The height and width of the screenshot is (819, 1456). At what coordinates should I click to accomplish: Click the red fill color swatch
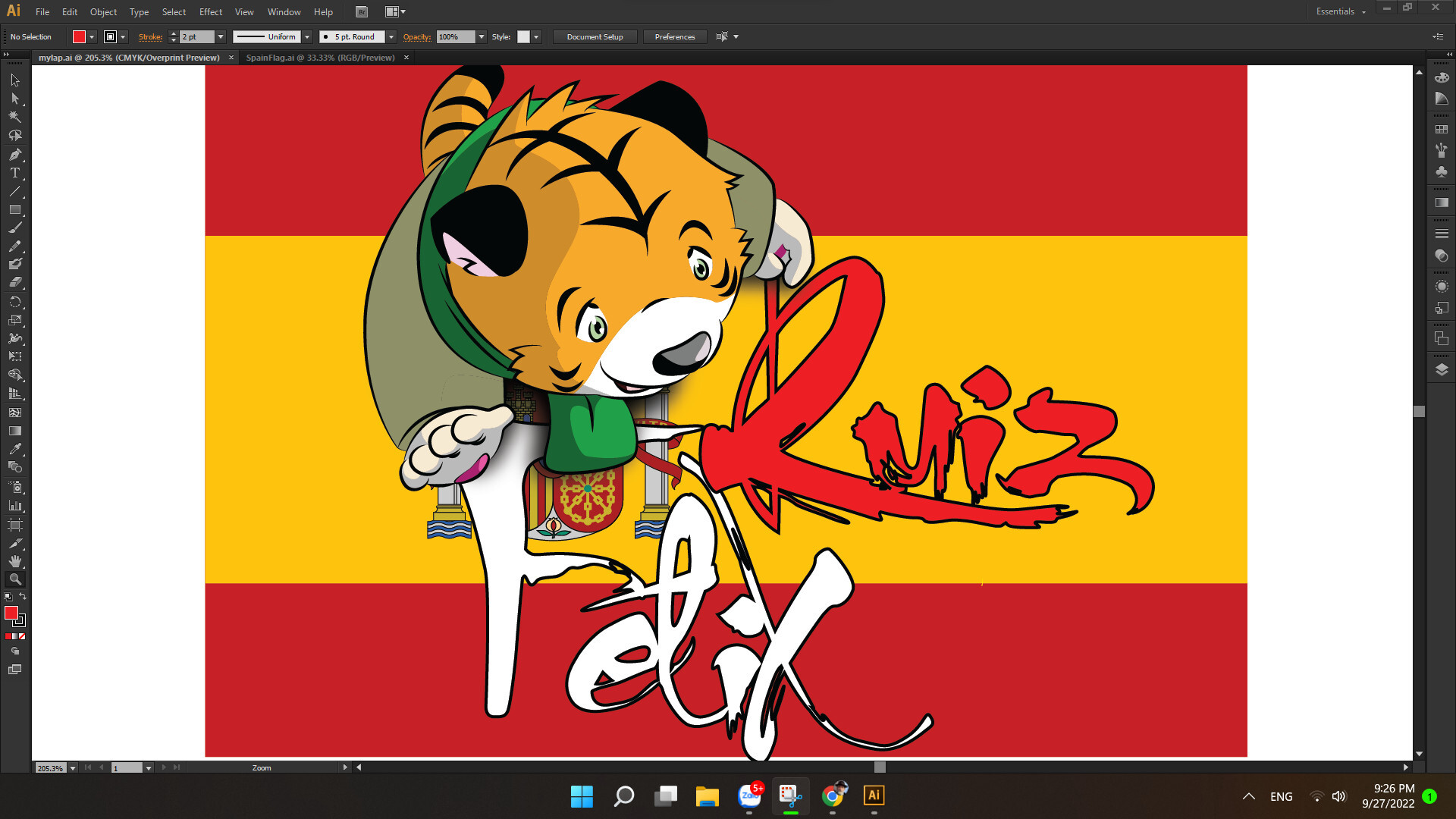[77, 36]
